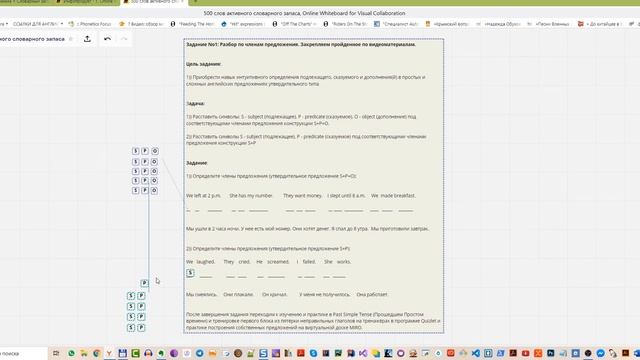Open Skype from the taskbar

pos(313,353)
